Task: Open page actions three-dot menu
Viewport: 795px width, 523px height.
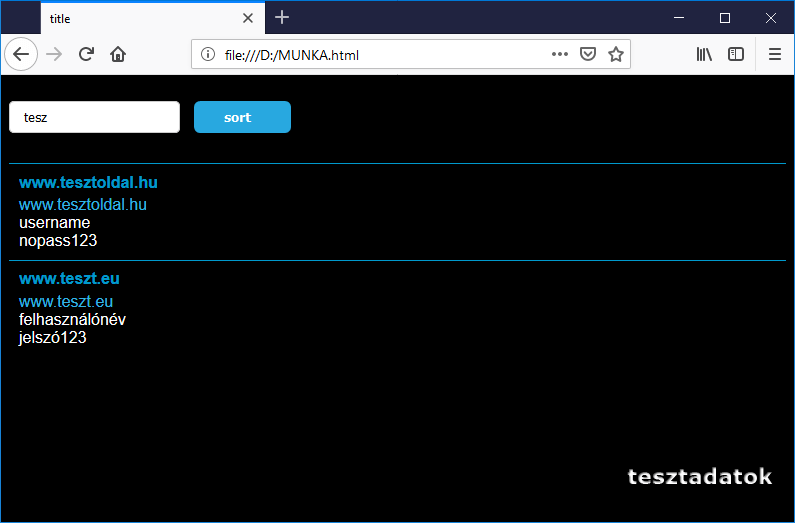Action: click(x=560, y=54)
